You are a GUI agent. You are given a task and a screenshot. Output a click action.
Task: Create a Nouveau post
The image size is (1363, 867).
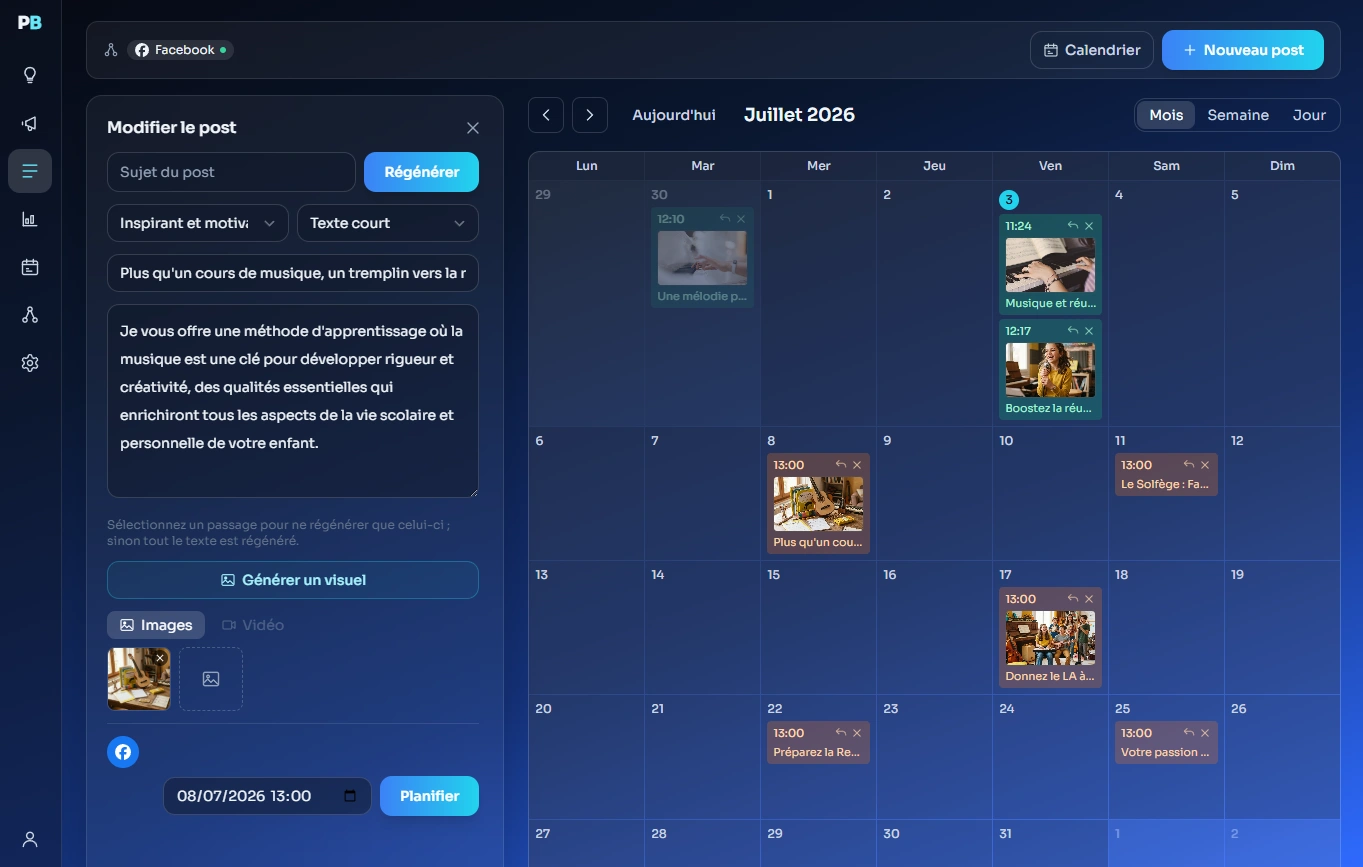click(1243, 50)
